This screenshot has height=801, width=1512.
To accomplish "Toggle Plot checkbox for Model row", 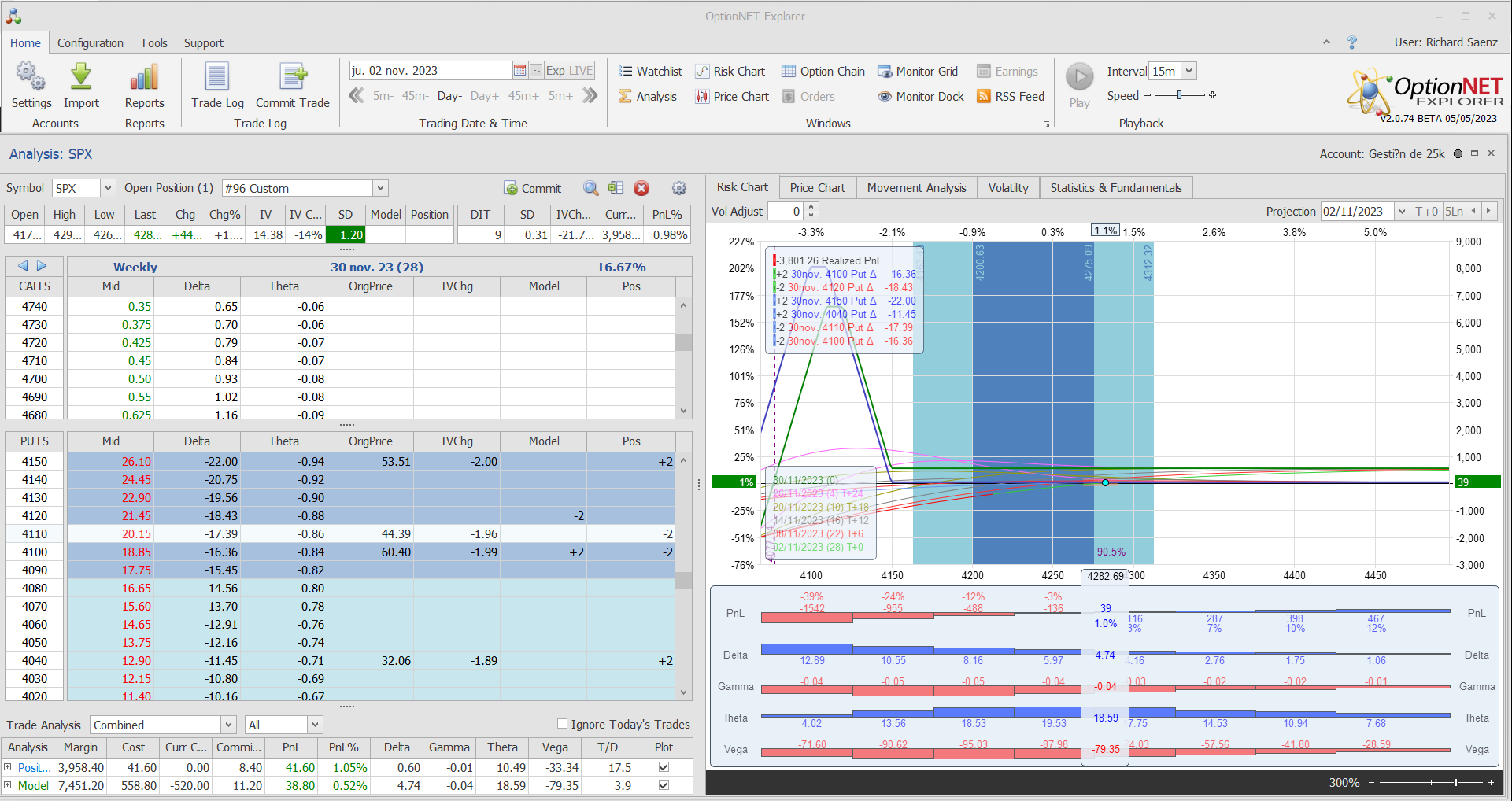I will click(664, 785).
